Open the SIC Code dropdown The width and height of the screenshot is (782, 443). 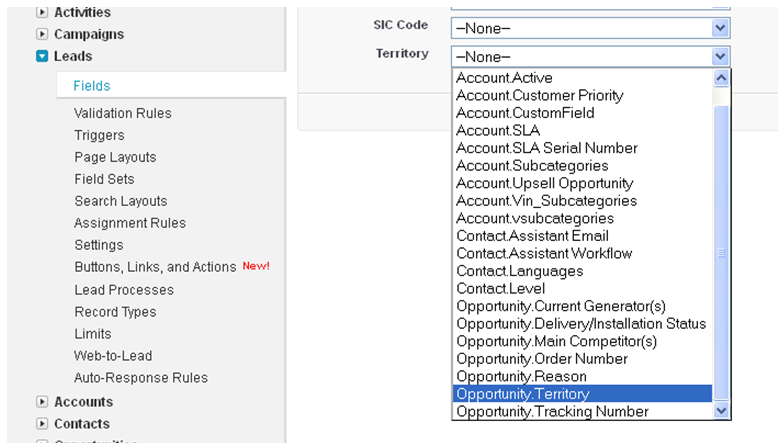[721, 28]
